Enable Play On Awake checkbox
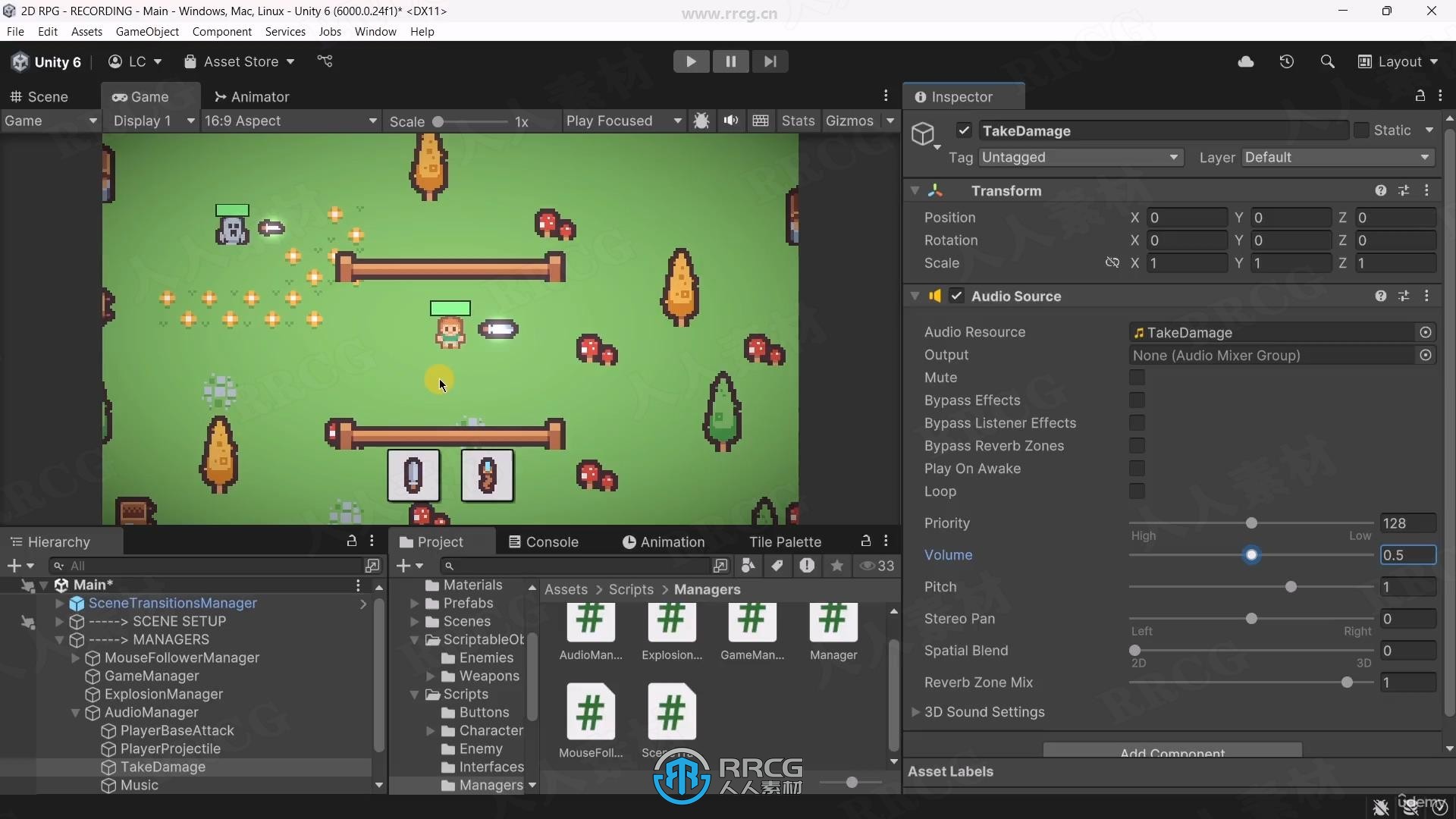The height and width of the screenshot is (819, 1456). click(x=1137, y=469)
